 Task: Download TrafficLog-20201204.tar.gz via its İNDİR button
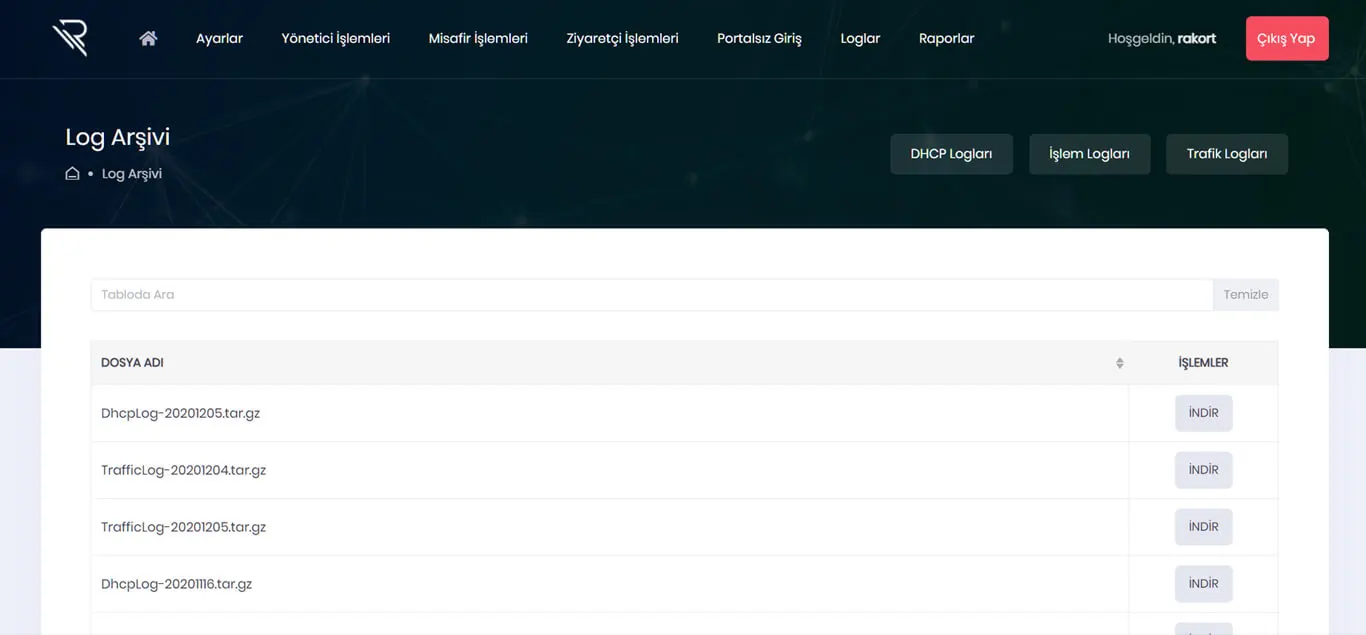tap(1203, 469)
